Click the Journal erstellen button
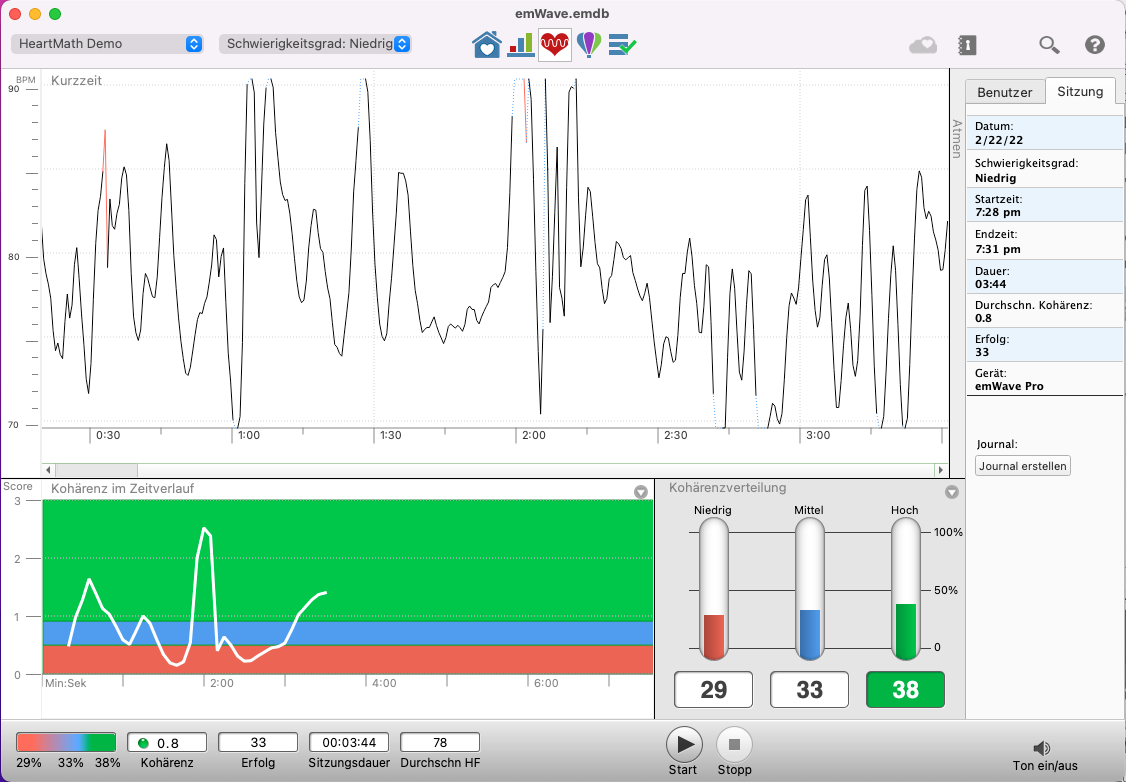The width and height of the screenshot is (1126, 782). pyautogui.click(x=1023, y=465)
